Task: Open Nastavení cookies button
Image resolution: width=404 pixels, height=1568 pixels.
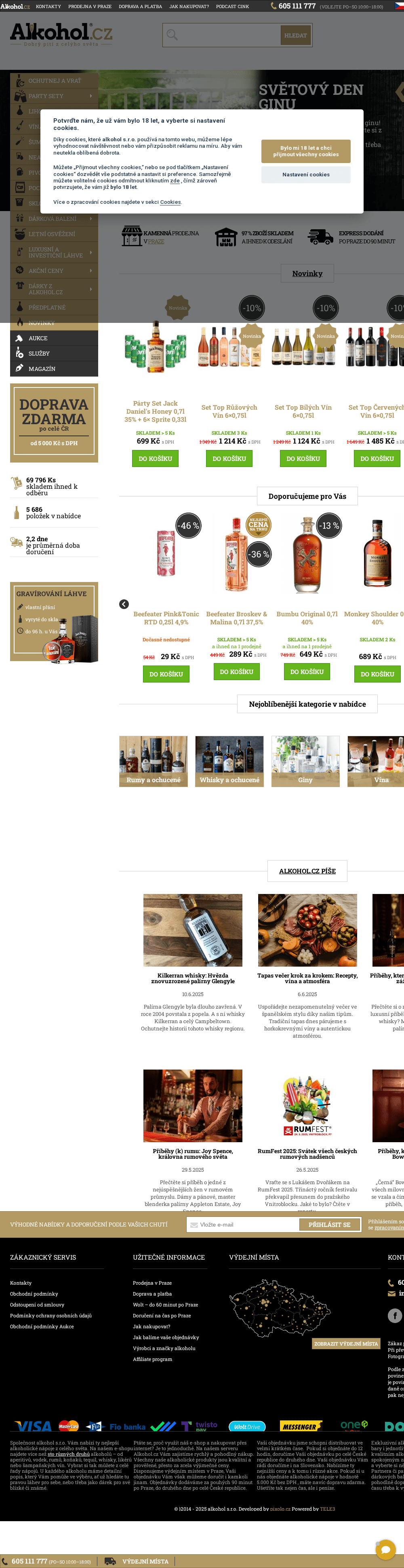Action: (306, 175)
